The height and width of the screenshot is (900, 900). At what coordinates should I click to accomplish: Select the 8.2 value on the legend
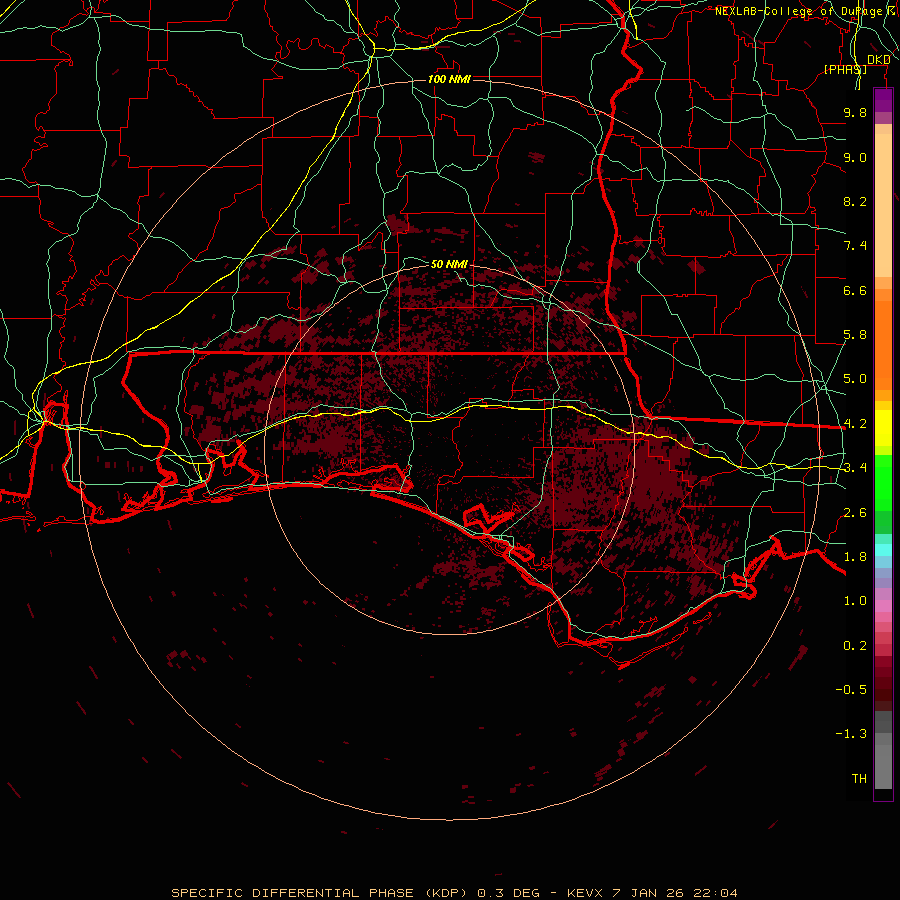pos(855,202)
